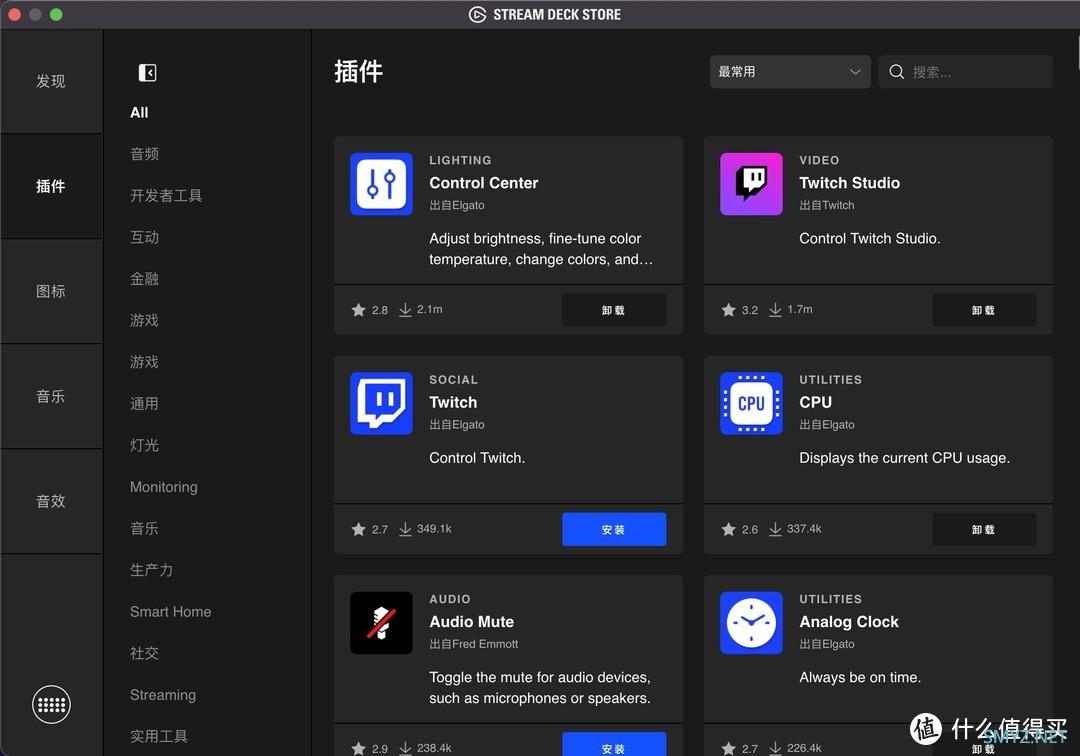The image size is (1080, 756).
Task: Install the Audio Mute plugin
Action: pyautogui.click(x=614, y=745)
